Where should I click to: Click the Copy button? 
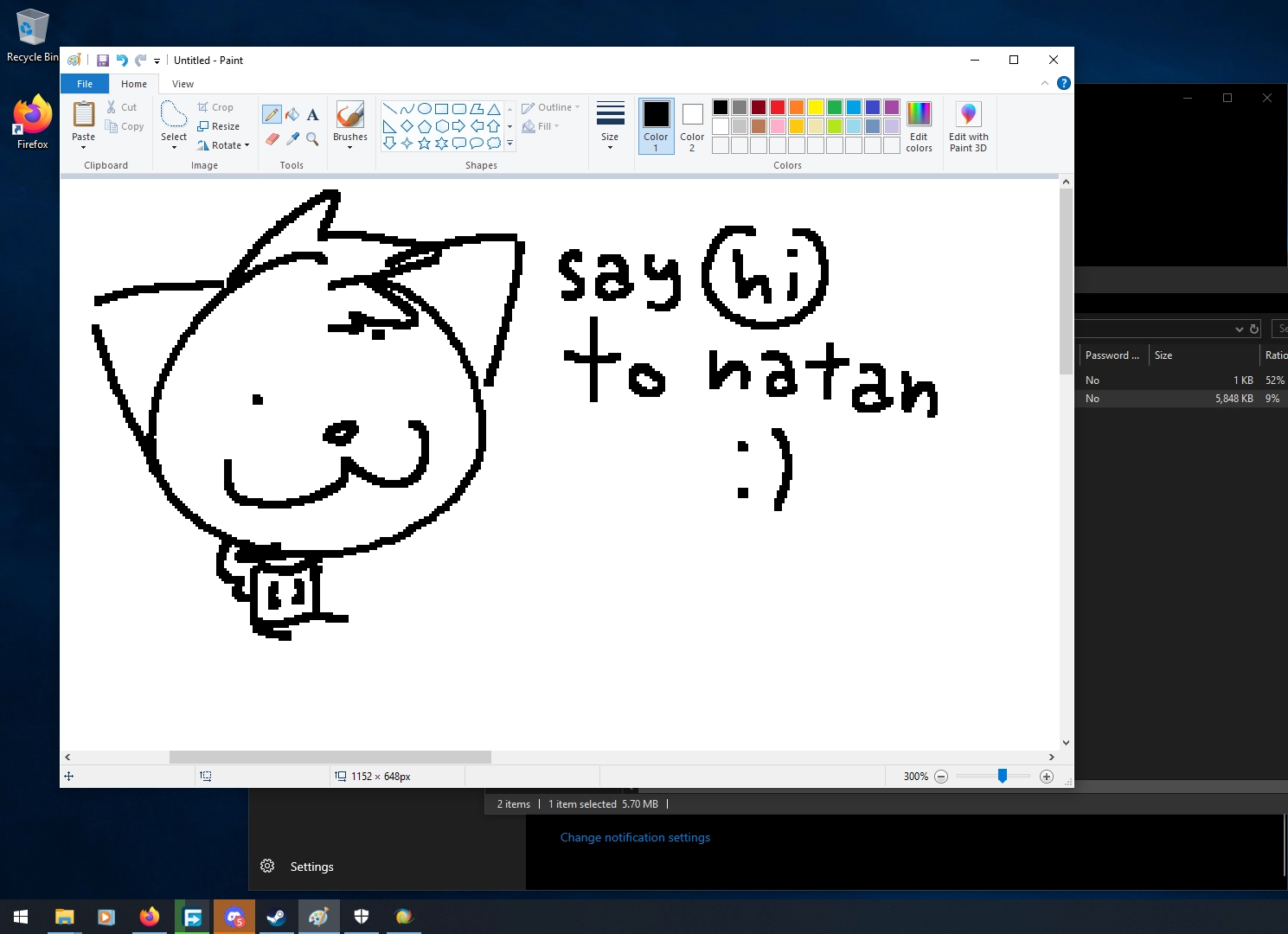(x=125, y=126)
